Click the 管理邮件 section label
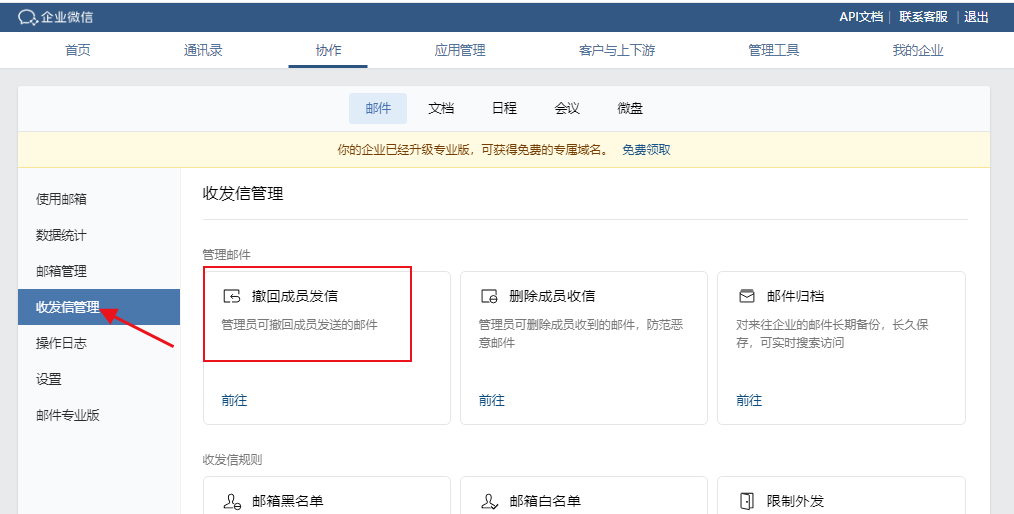Screen dimensions: 1014x514 pyautogui.click(x=226, y=255)
